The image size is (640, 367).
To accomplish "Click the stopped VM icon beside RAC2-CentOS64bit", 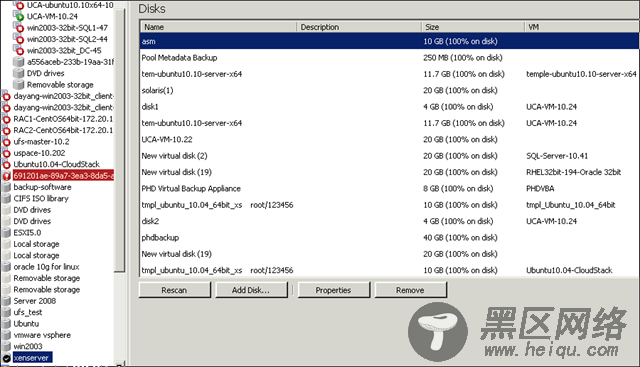I will (x=6, y=131).
